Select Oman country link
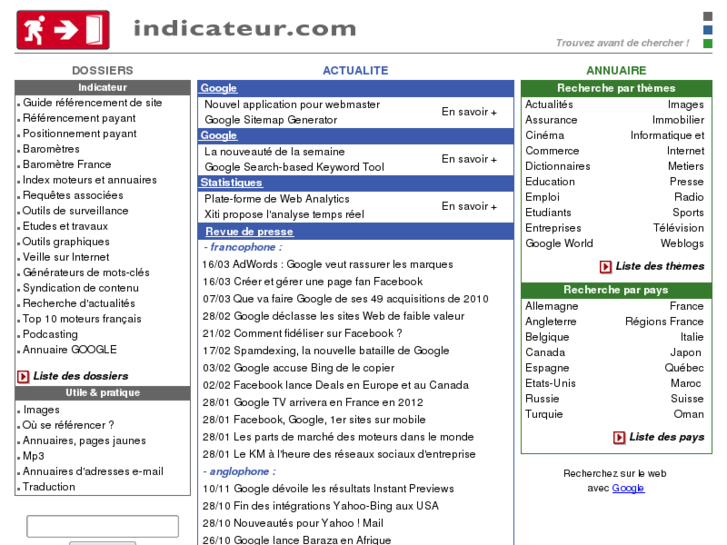The image size is (727, 545). 689,414
